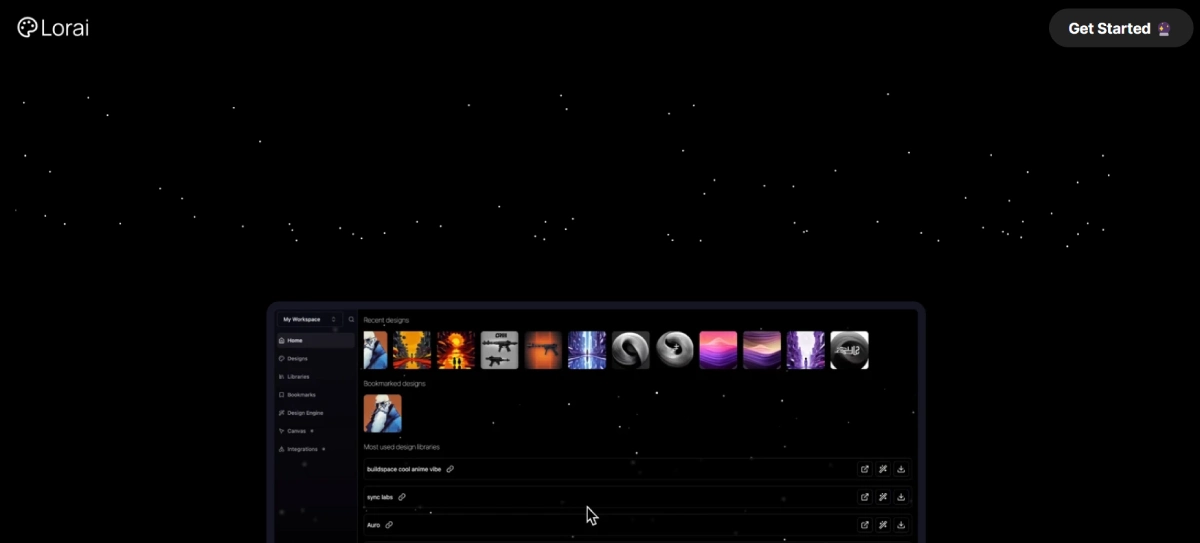
Task: Open Integrations in the sidebar
Action: [x=302, y=449]
